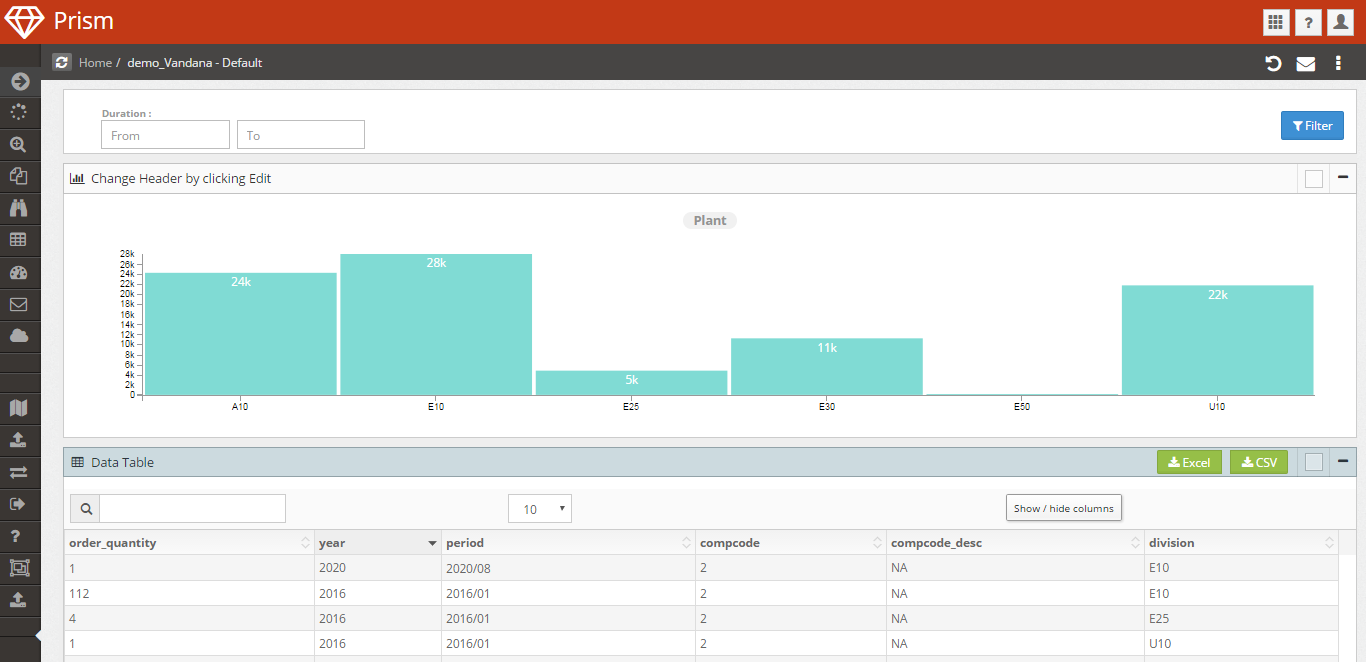The height and width of the screenshot is (662, 1366).
Task: Collapse the chart panel with minus button
Action: 1343,177
